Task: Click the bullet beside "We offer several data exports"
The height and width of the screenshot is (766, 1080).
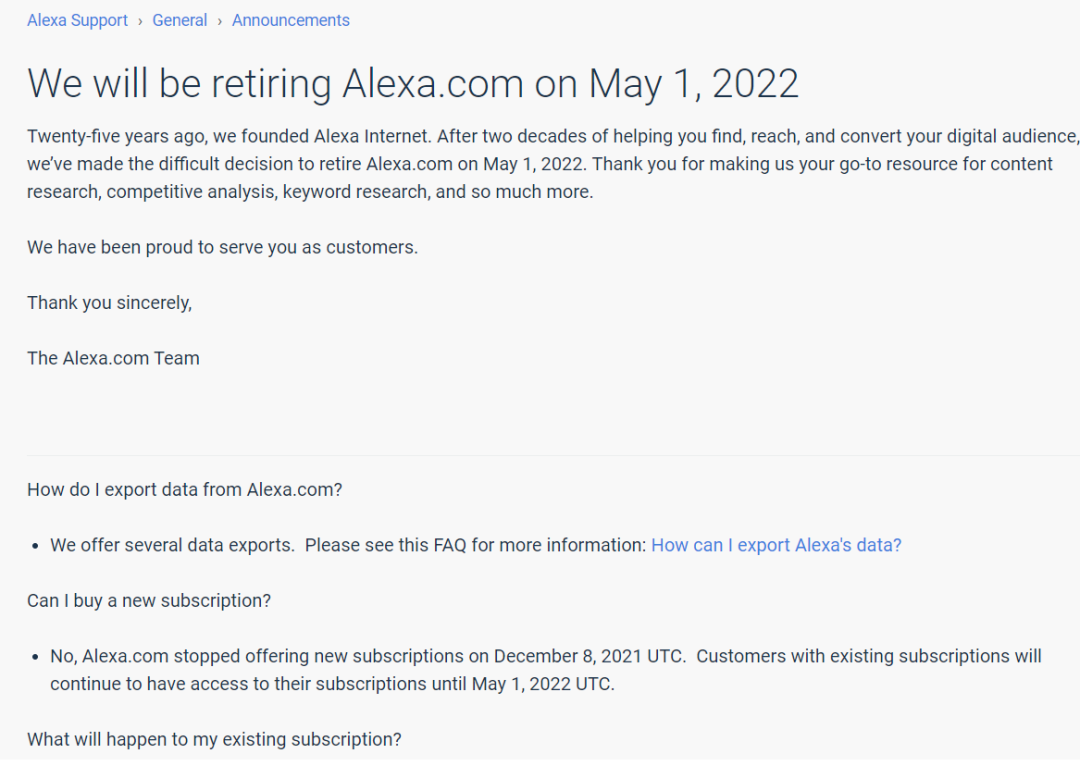Action: coord(36,546)
